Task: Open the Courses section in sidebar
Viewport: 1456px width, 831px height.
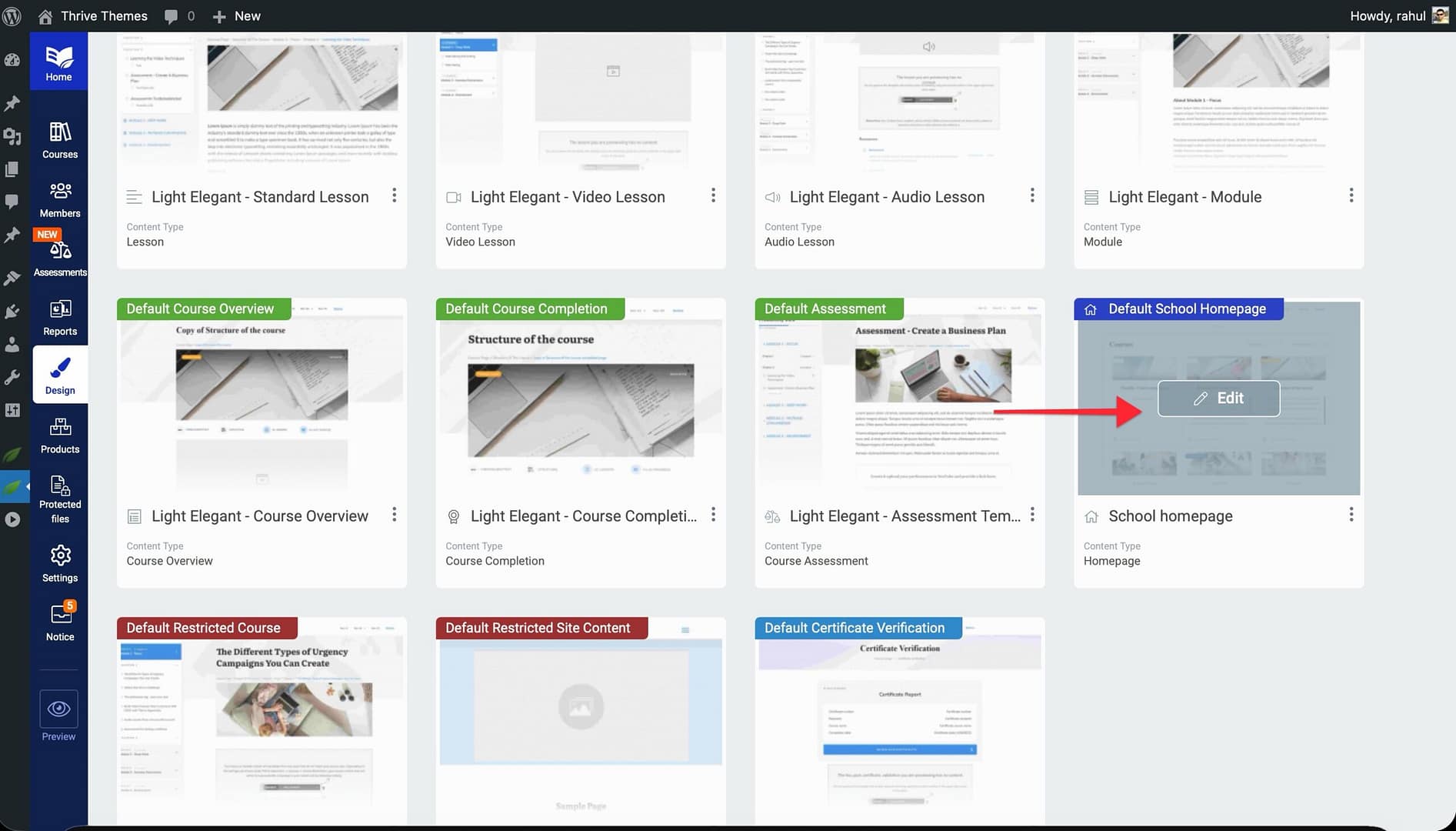Action: pyautogui.click(x=60, y=140)
